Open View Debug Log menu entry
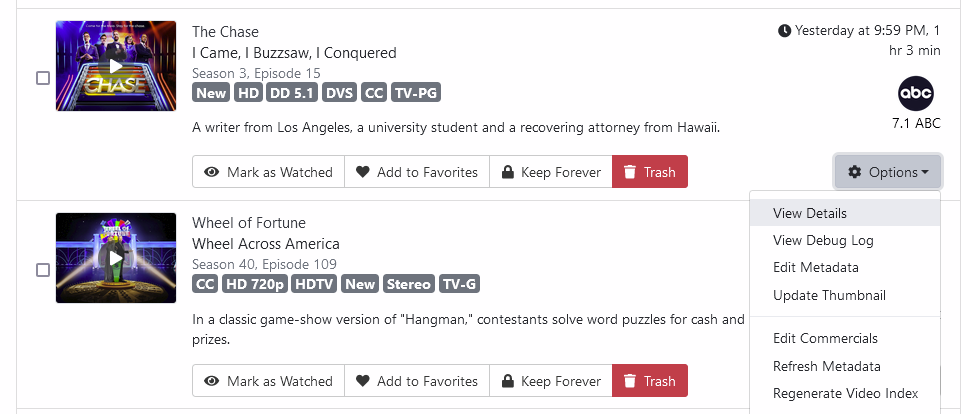The image size is (961, 414). click(x=823, y=240)
